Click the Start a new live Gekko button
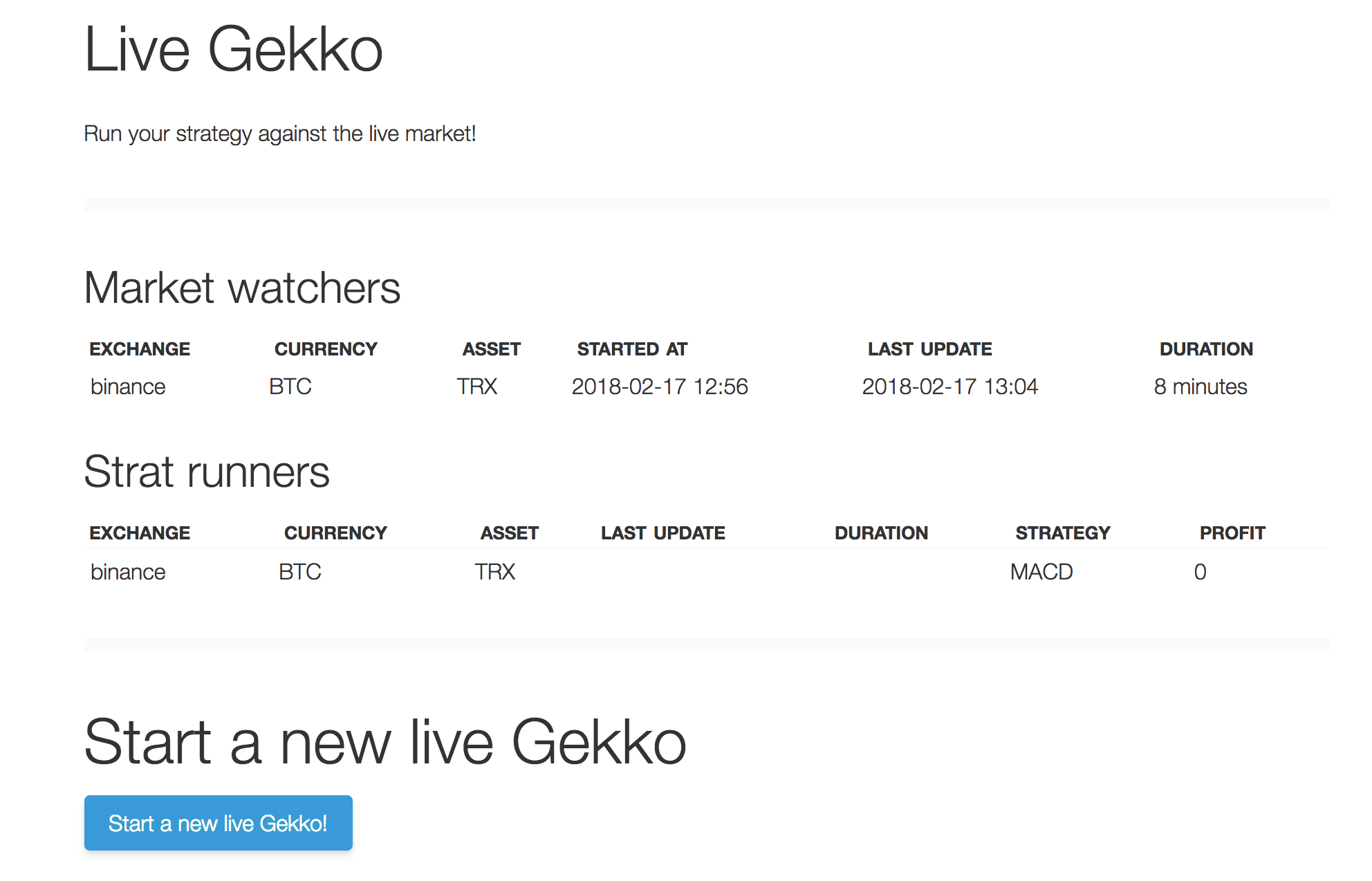 217,822
